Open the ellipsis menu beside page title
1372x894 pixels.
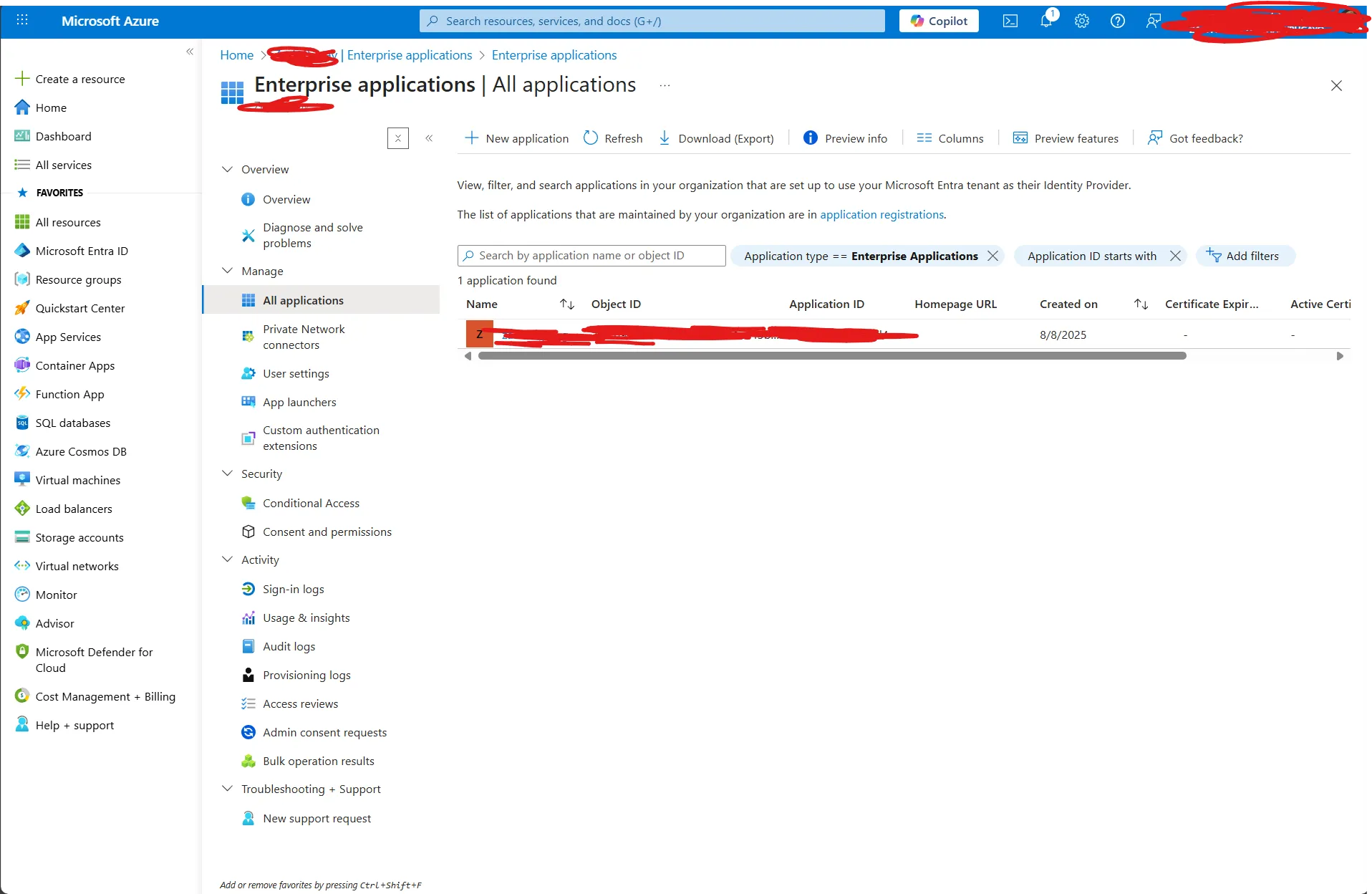(665, 85)
